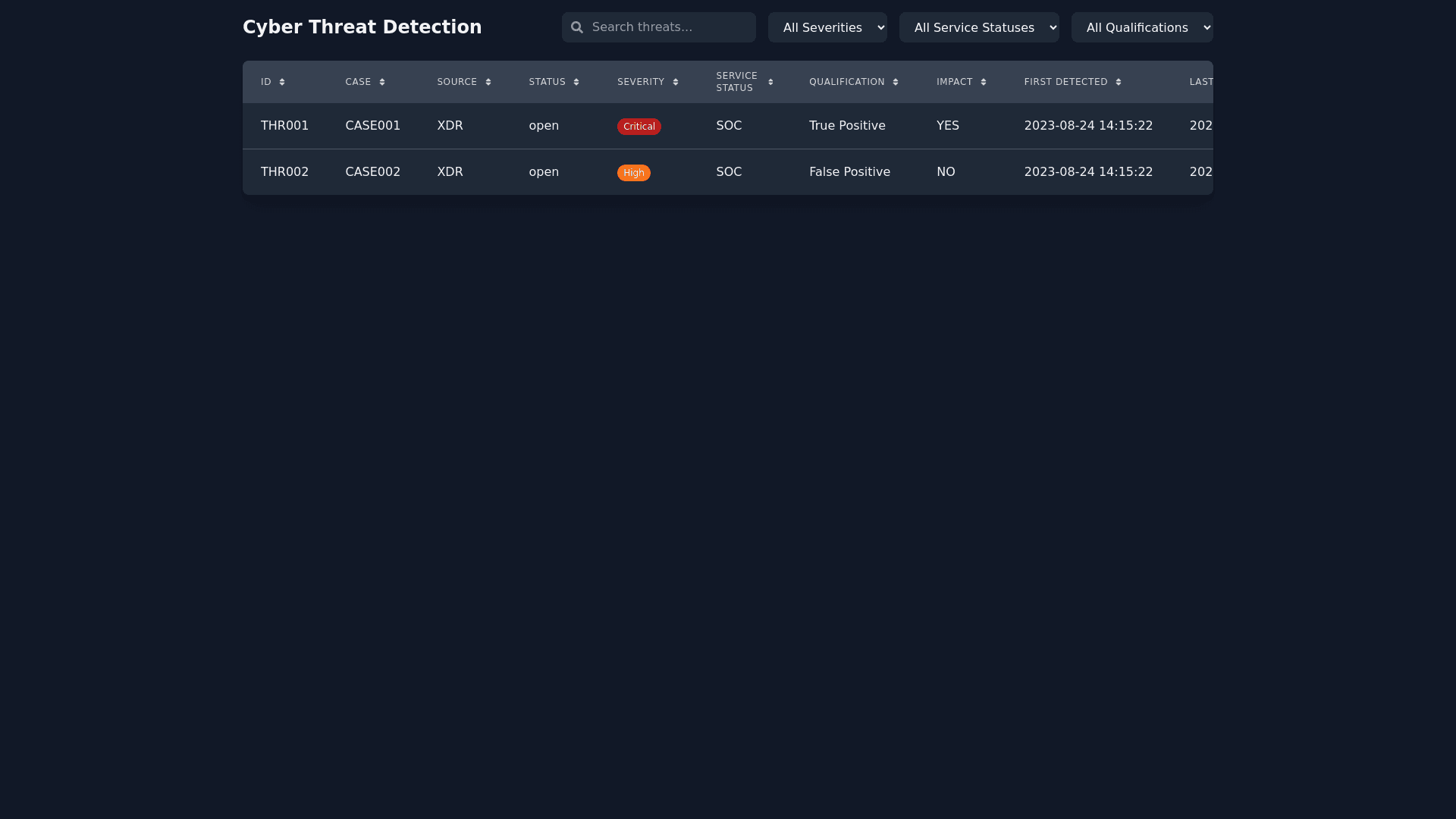Click the magnifier icon in the search box
Image resolution: width=1456 pixels, height=819 pixels.
[577, 27]
